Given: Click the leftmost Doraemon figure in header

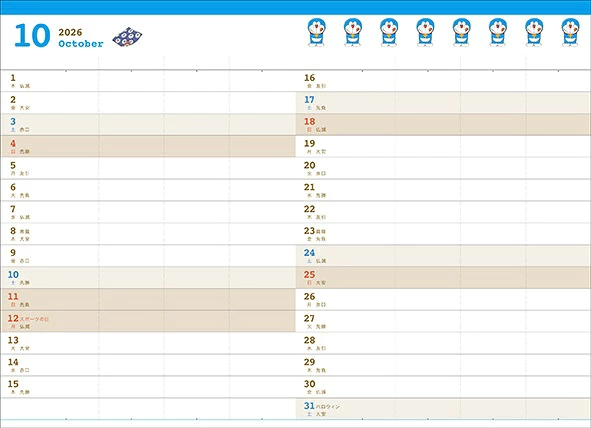Looking at the screenshot, I should coord(317,32).
